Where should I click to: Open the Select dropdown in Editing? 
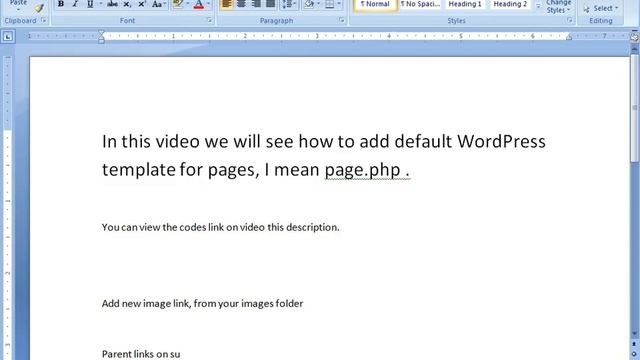pos(601,8)
